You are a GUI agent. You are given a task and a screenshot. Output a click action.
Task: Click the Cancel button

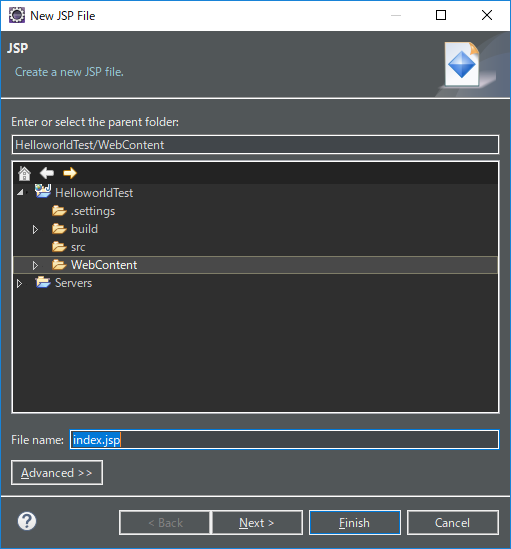coord(453,523)
